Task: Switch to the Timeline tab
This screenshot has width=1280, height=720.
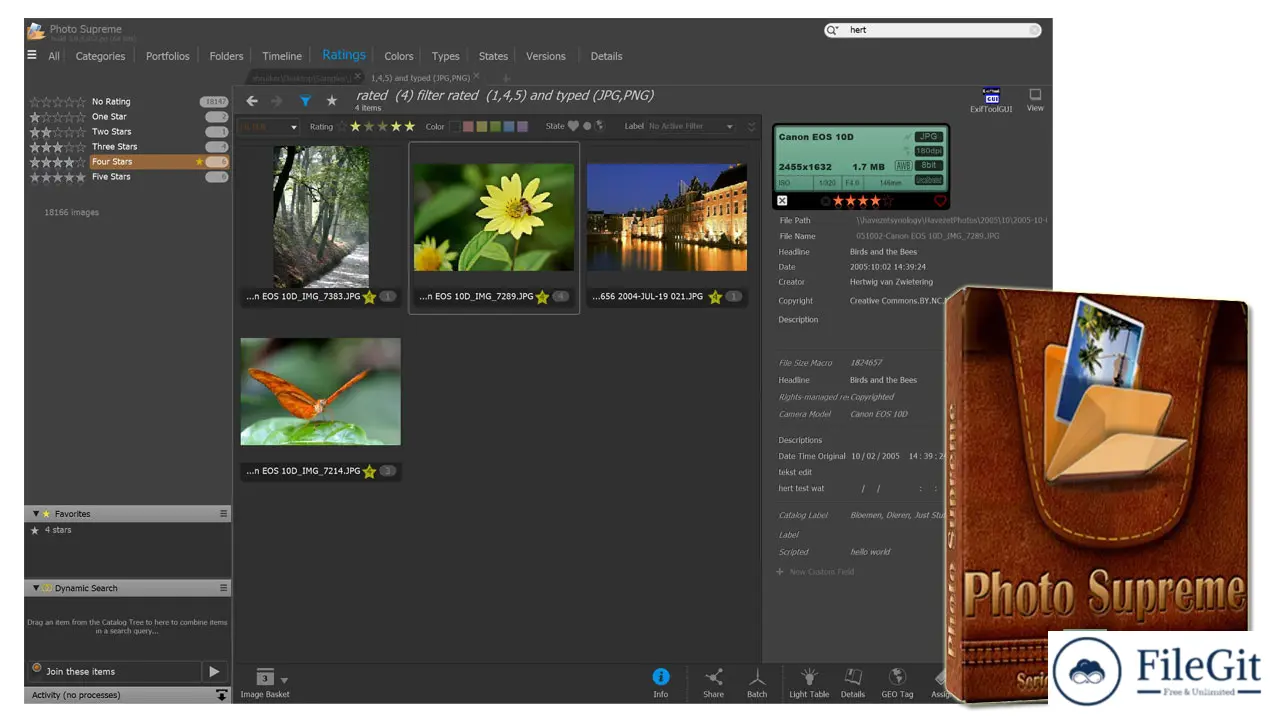Action: coord(282,56)
